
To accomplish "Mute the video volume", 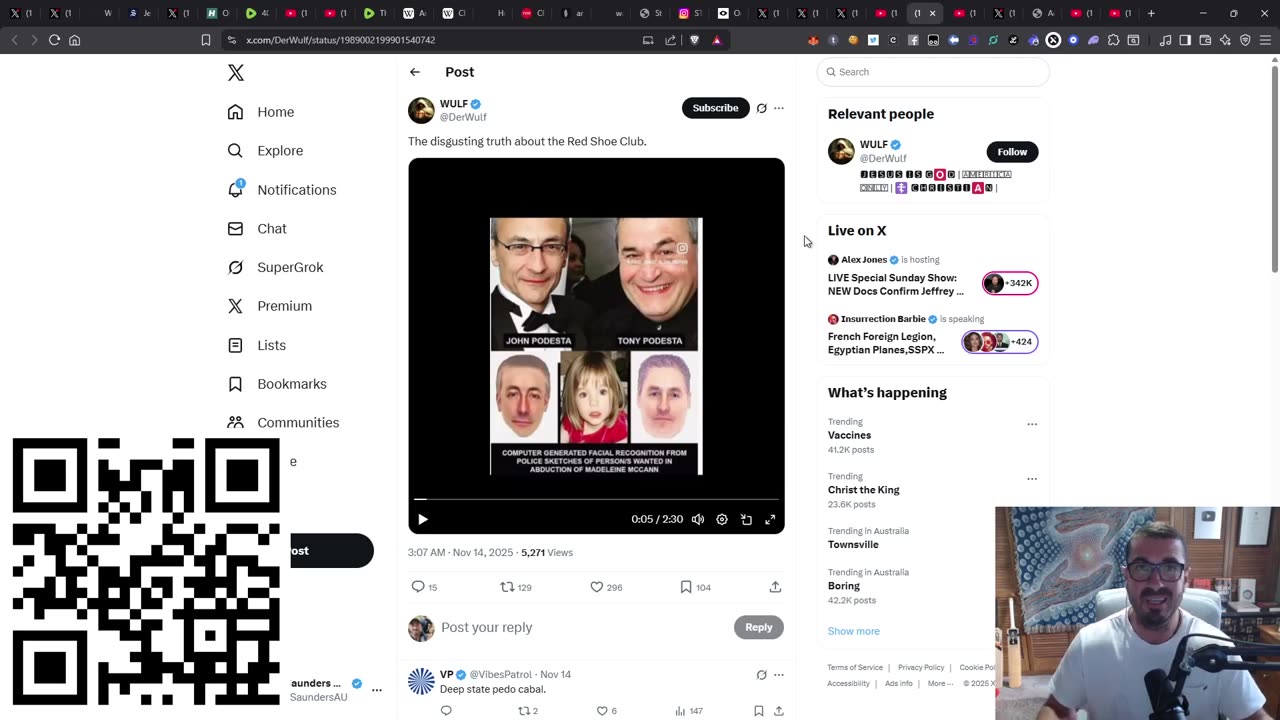I will tap(698, 519).
